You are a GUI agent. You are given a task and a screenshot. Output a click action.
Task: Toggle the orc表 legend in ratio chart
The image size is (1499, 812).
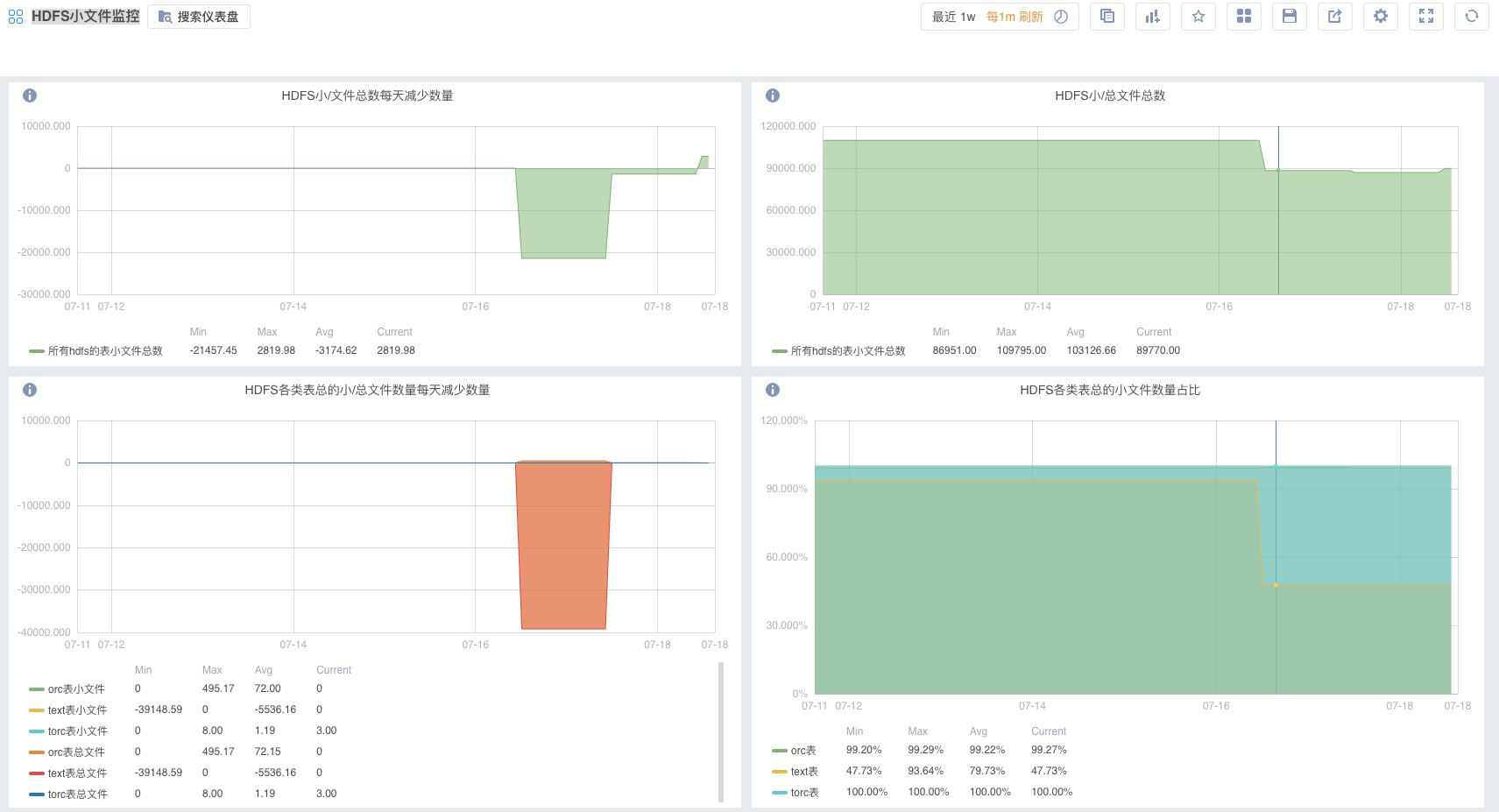[x=803, y=751]
